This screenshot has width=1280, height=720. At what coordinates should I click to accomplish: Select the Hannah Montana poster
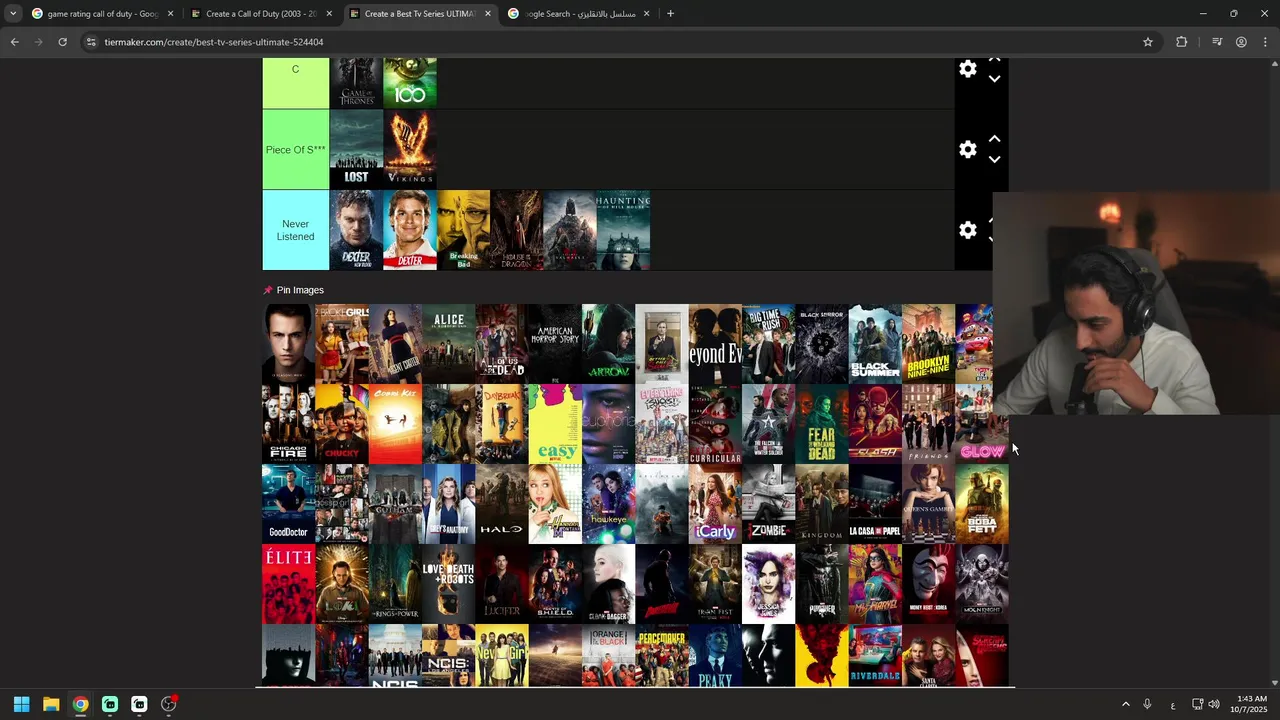click(555, 504)
